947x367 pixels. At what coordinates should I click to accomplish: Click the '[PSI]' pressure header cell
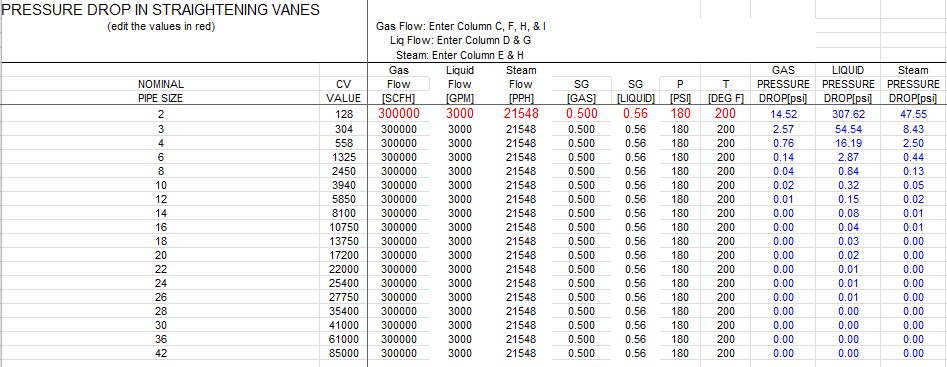[x=680, y=98]
